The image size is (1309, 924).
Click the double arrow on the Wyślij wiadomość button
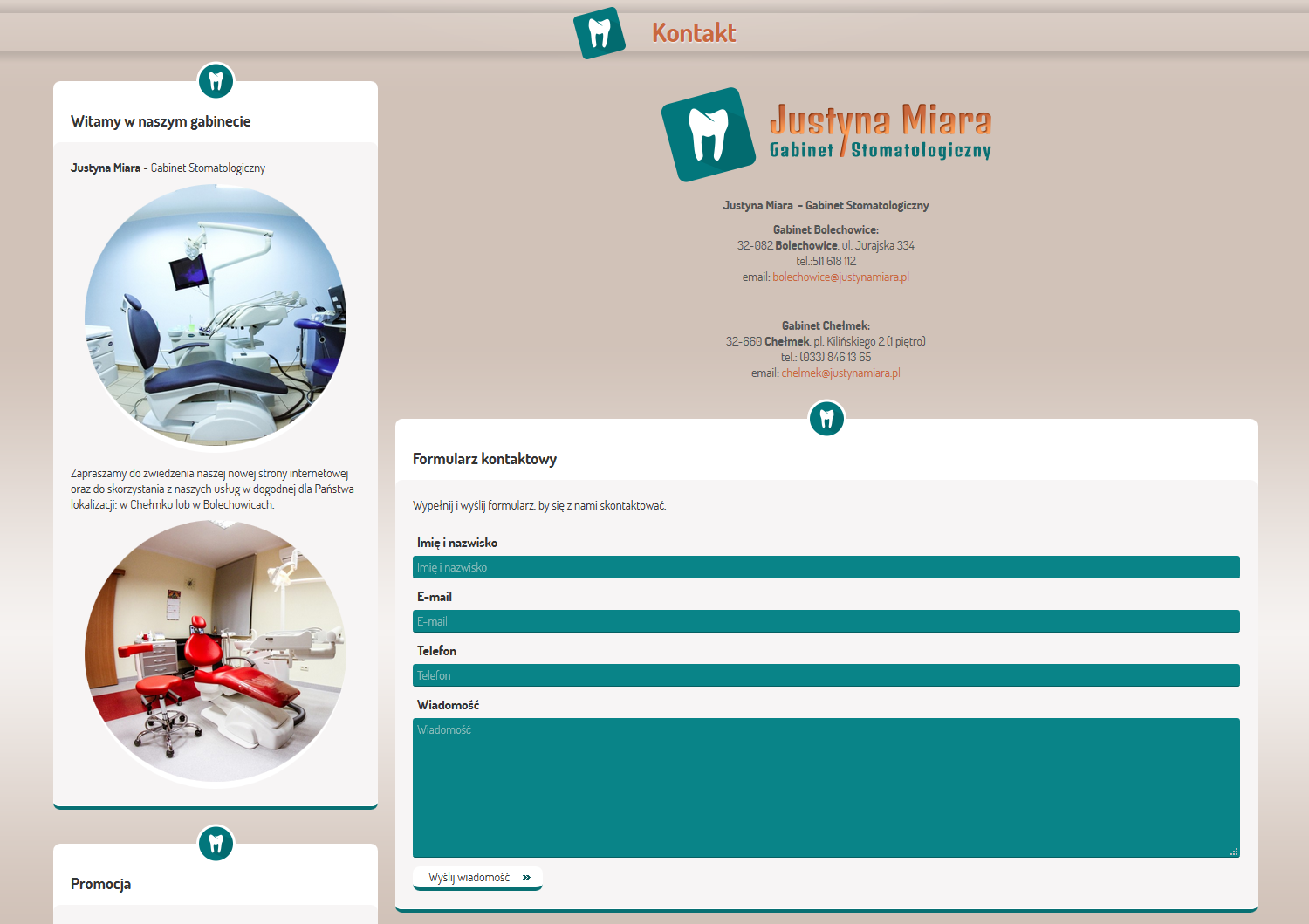tap(526, 878)
